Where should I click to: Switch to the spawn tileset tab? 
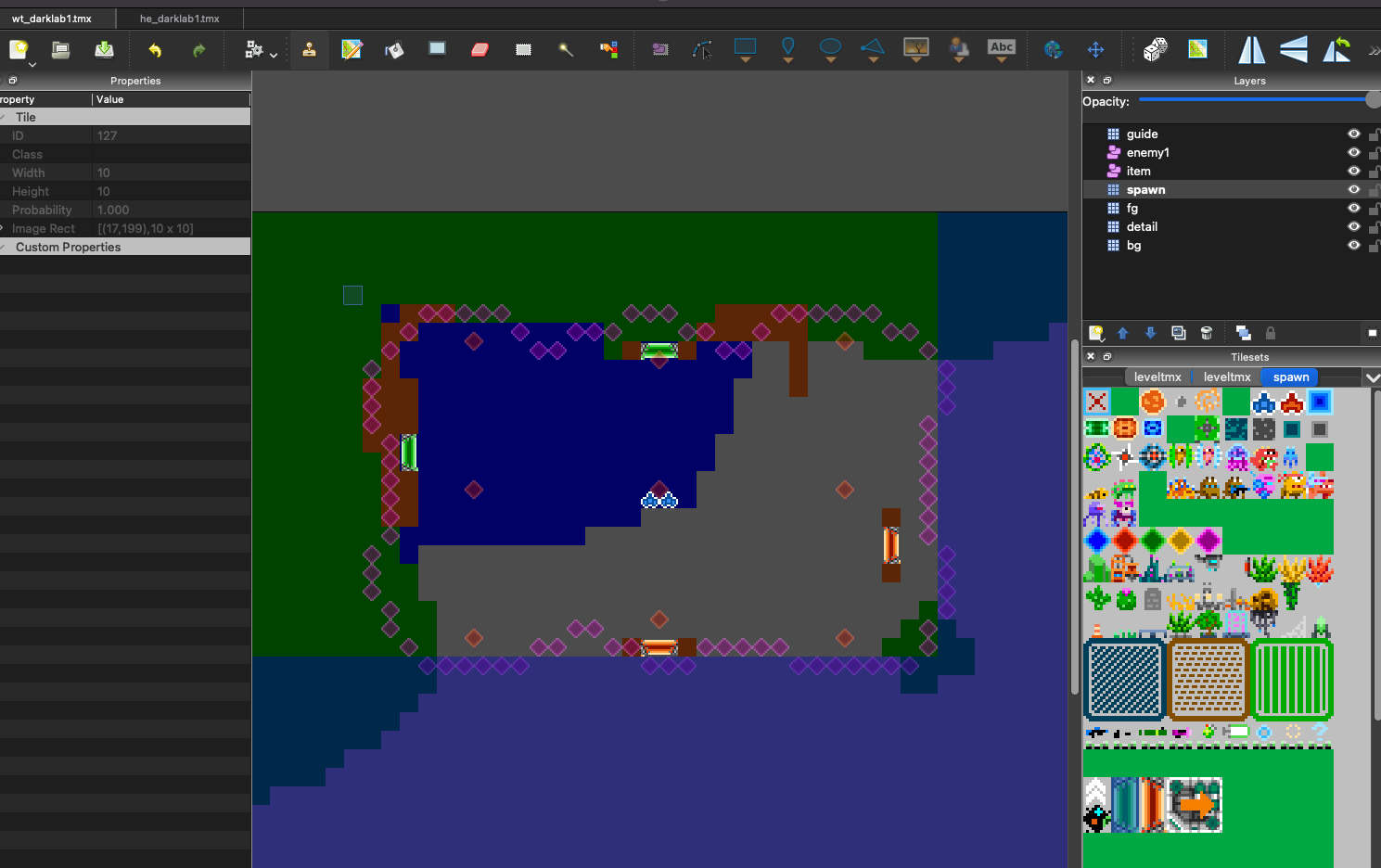[x=1290, y=377]
